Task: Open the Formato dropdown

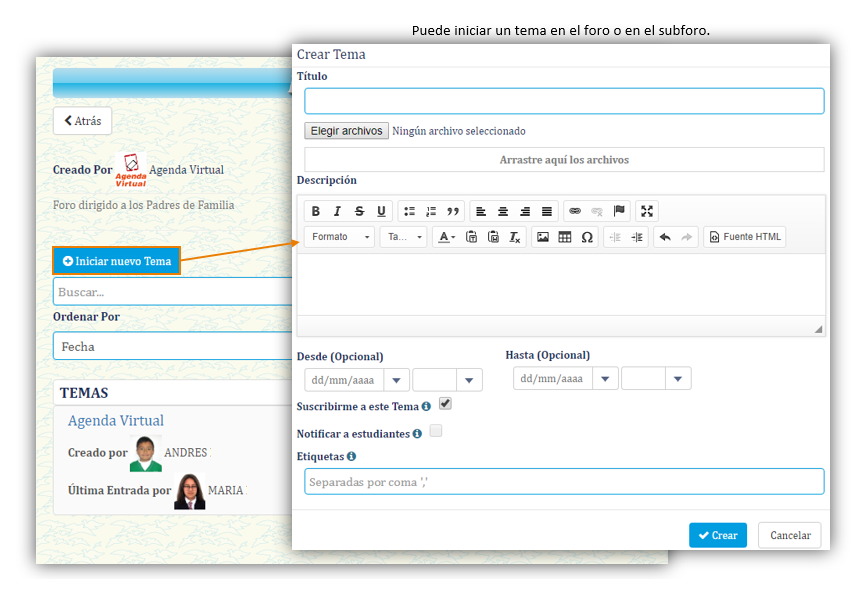Action: pyautogui.click(x=340, y=237)
